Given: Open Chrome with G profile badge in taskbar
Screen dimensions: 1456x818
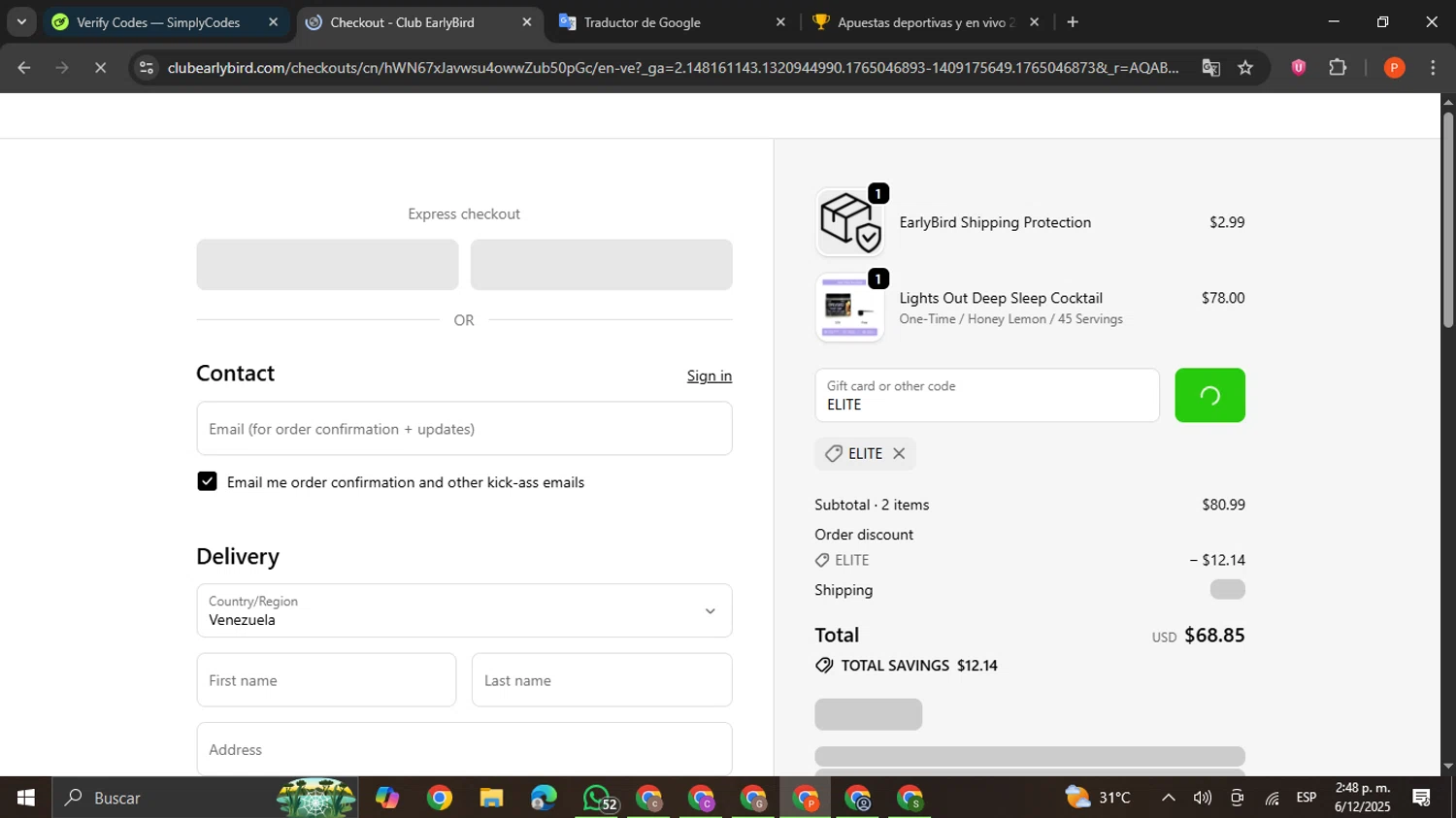Looking at the screenshot, I should coord(753,798).
